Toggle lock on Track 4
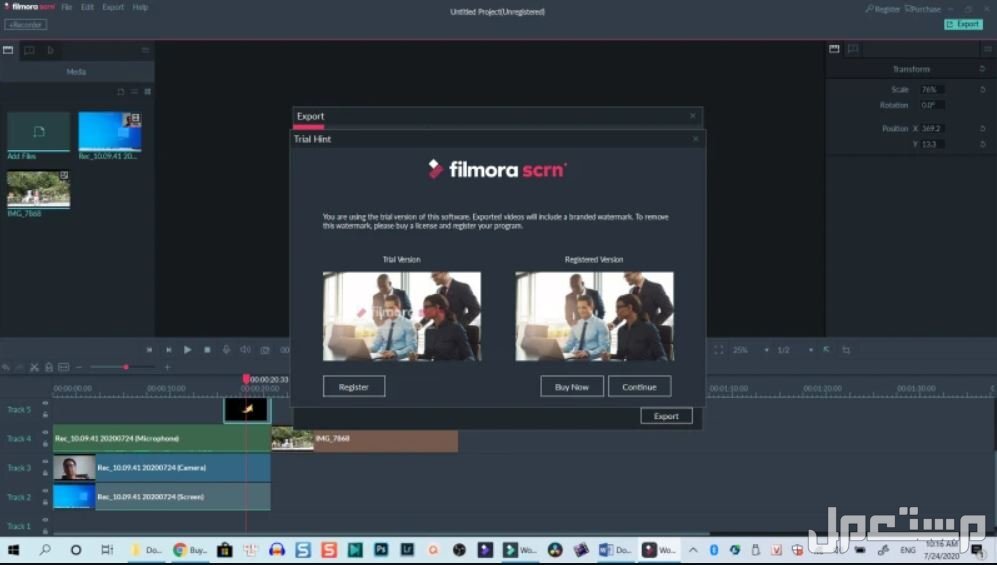The height and width of the screenshot is (565, 997). [x=45, y=444]
